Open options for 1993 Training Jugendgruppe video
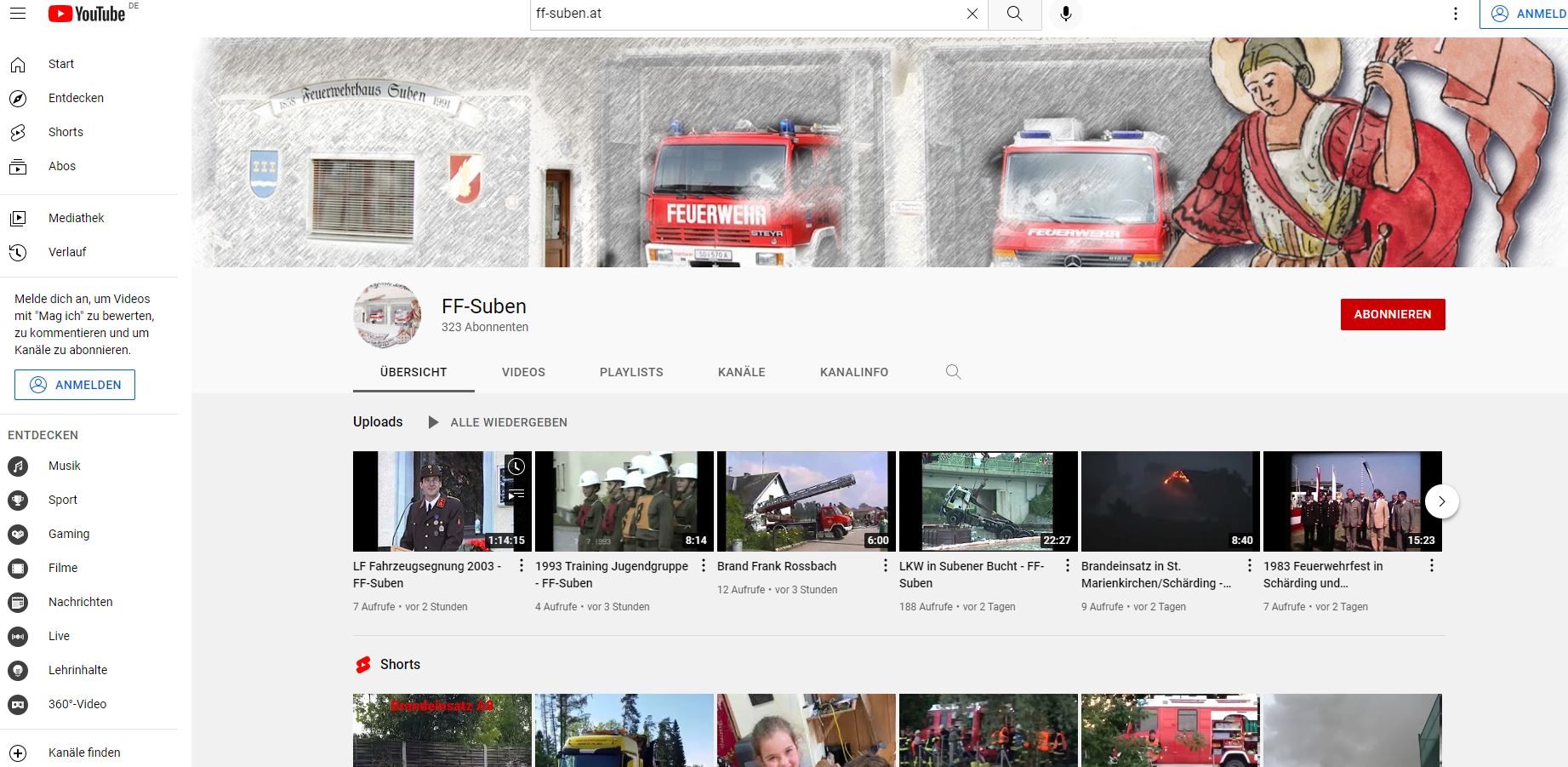Image resolution: width=1568 pixels, height=767 pixels. pyautogui.click(x=704, y=566)
